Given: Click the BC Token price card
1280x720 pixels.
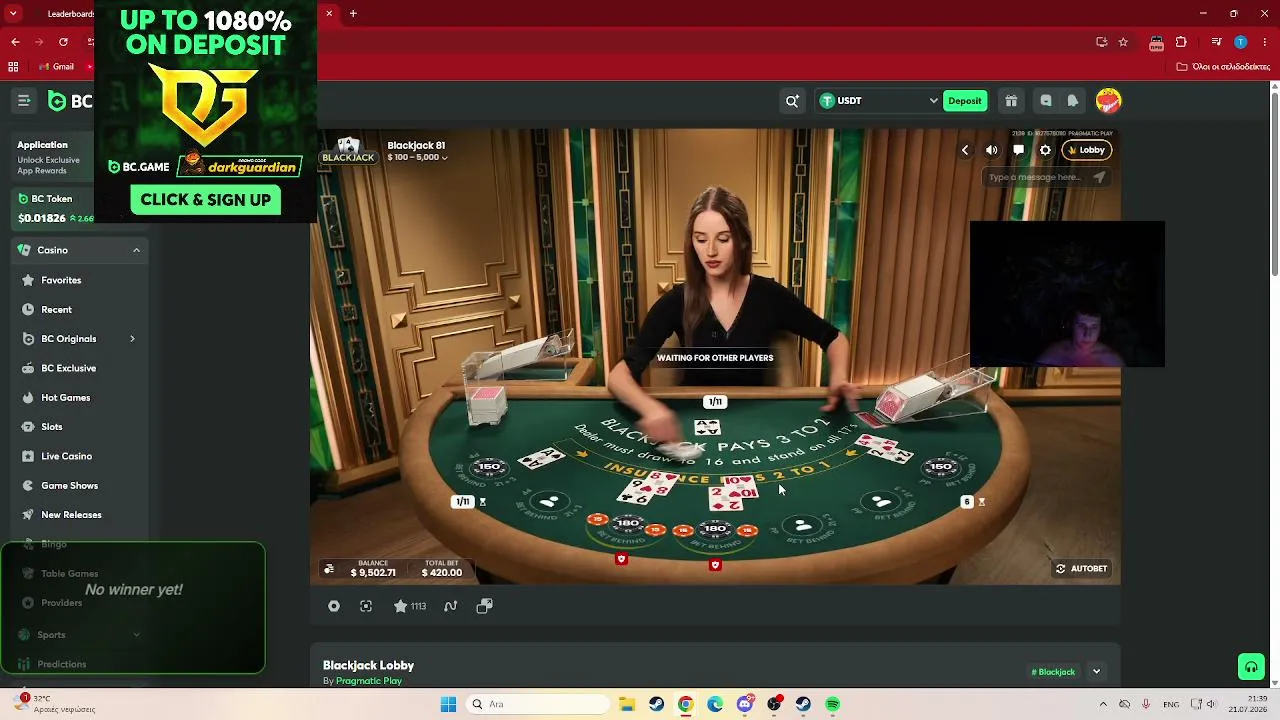Looking at the screenshot, I should click(55, 208).
